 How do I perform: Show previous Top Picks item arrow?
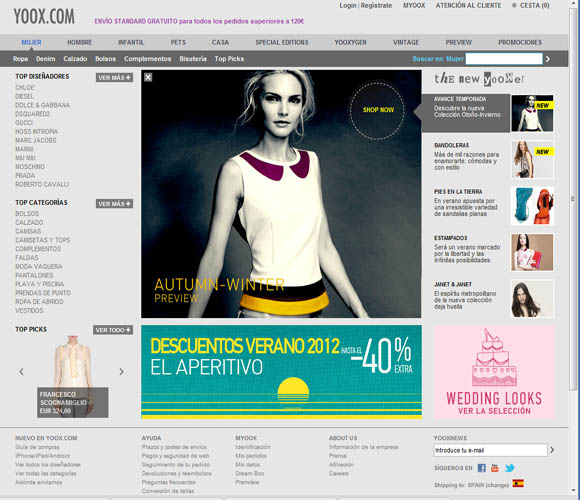click(21, 372)
